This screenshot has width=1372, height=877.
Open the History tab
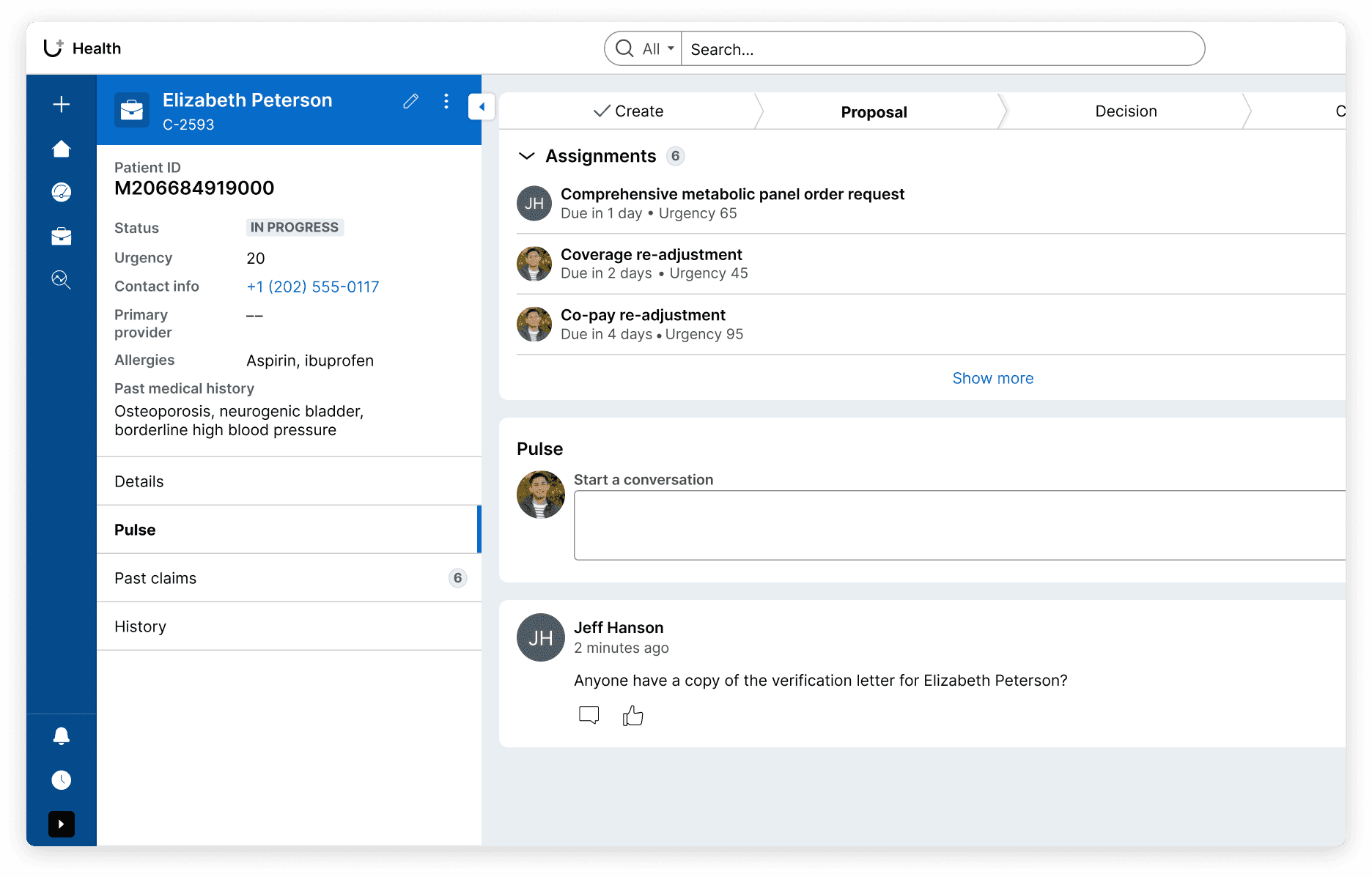289,626
